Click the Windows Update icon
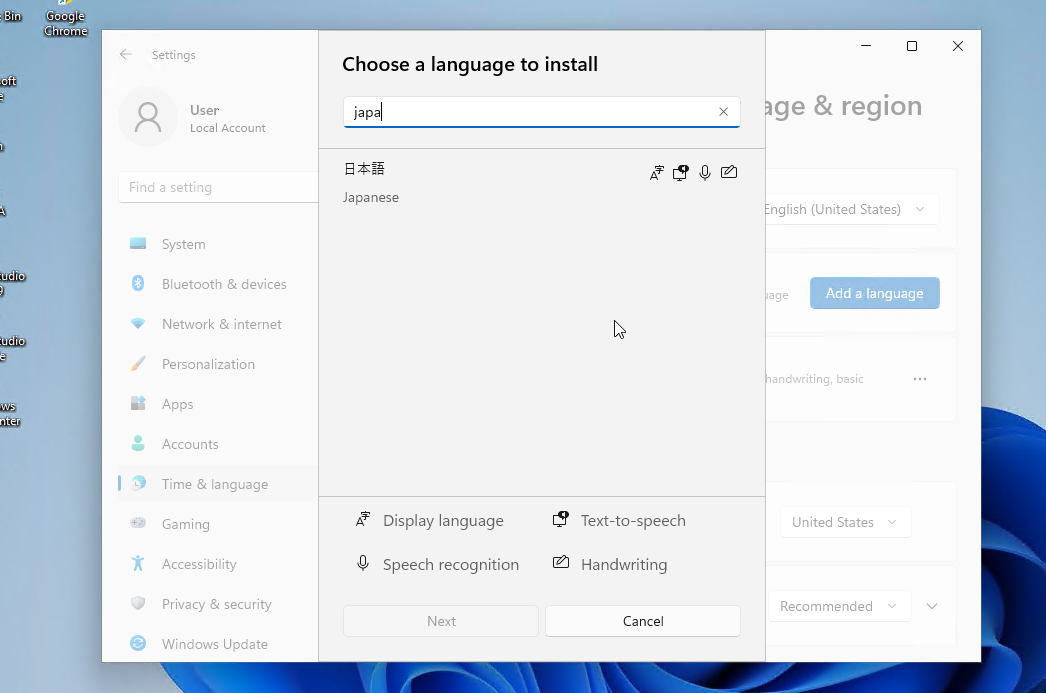Image resolution: width=1046 pixels, height=693 pixels. pos(138,644)
